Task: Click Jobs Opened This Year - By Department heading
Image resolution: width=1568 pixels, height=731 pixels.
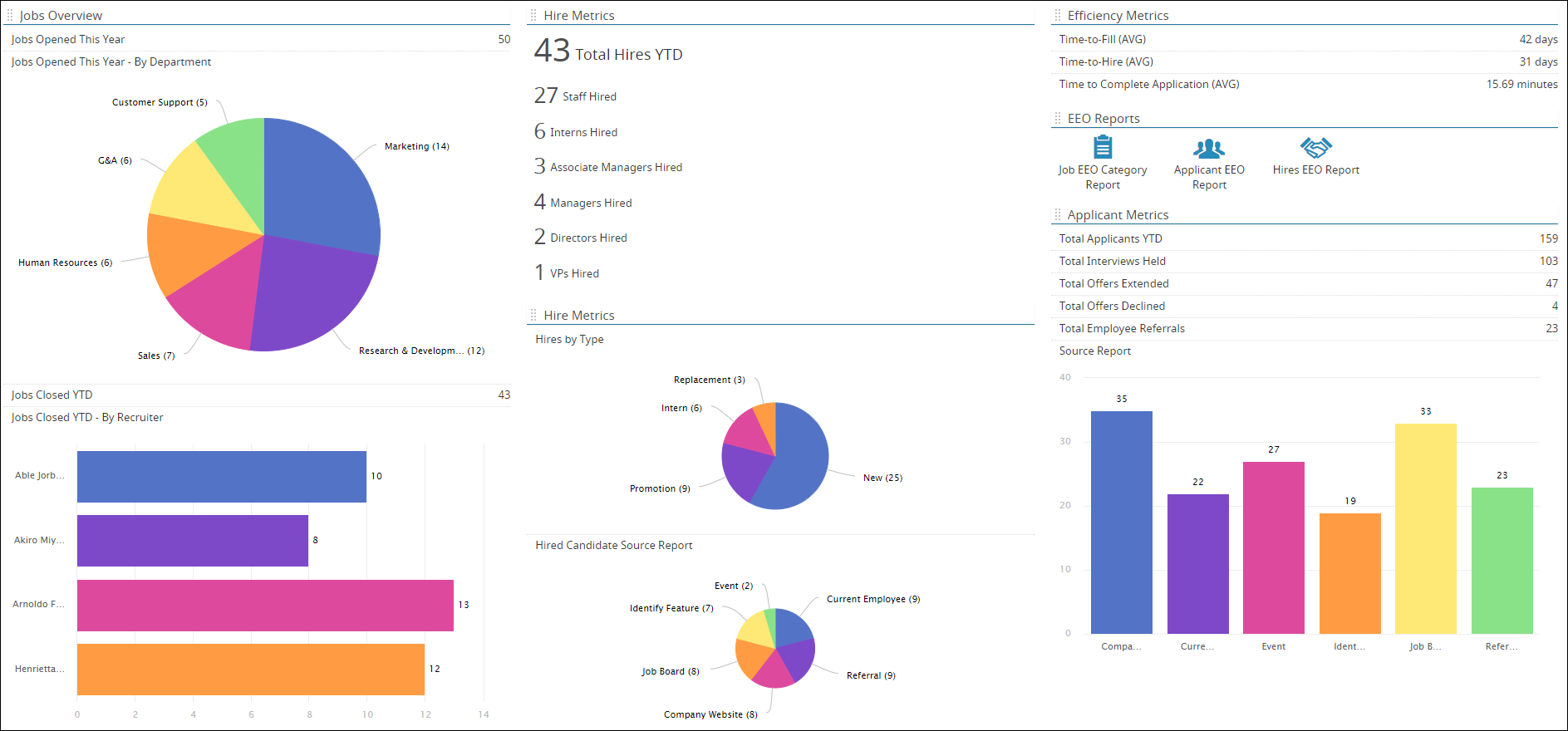Action: pyautogui.click(x=111, y=61)
